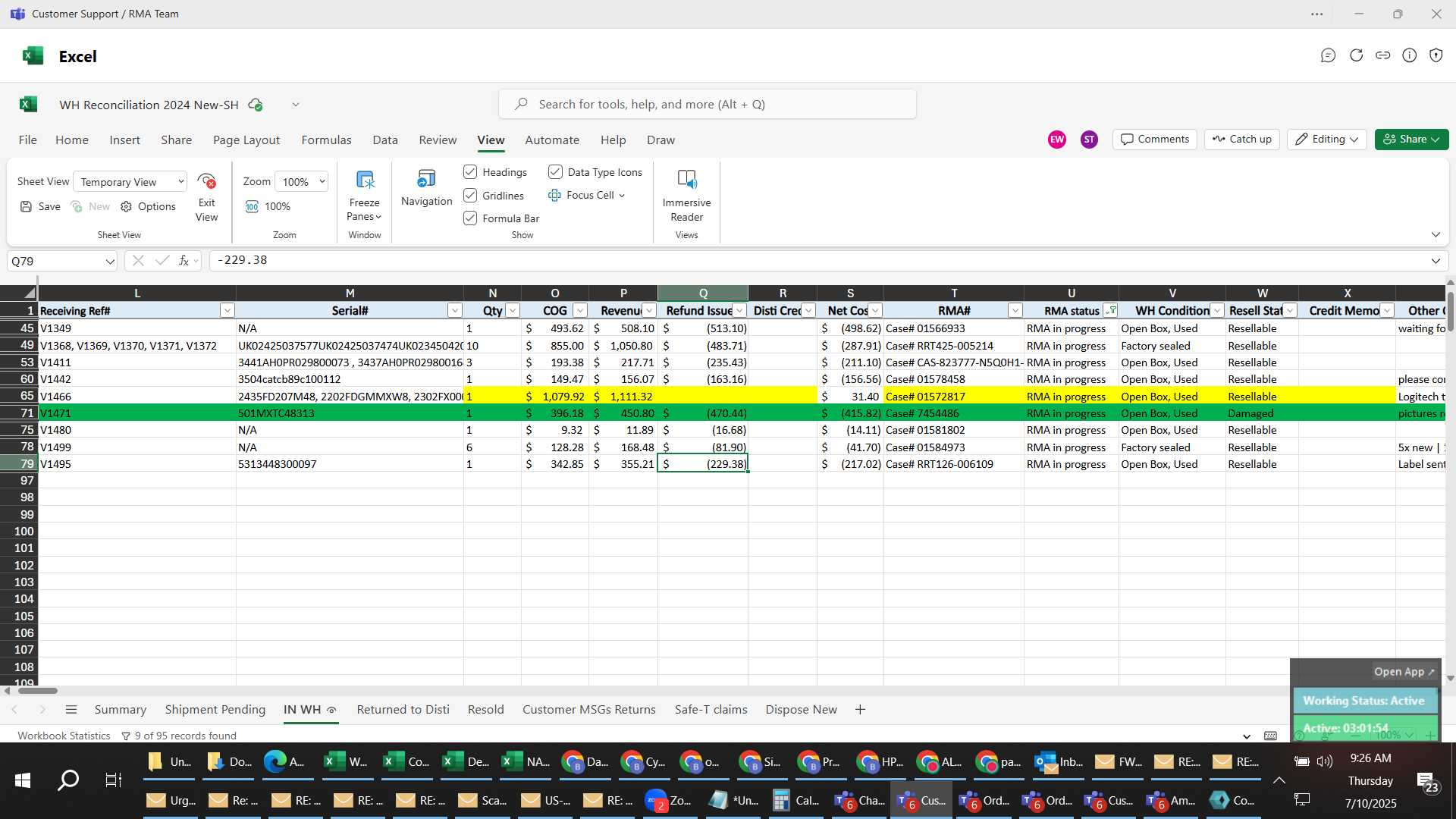Click the horizontal scrollbar thumb
Screen dimensions: 1456x819
pos(38,691)
